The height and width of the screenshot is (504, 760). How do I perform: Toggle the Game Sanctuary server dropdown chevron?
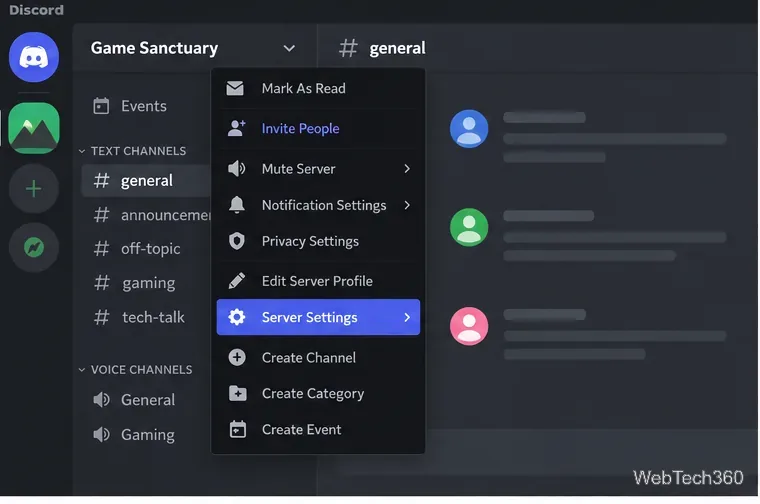[x=289, y=48]
